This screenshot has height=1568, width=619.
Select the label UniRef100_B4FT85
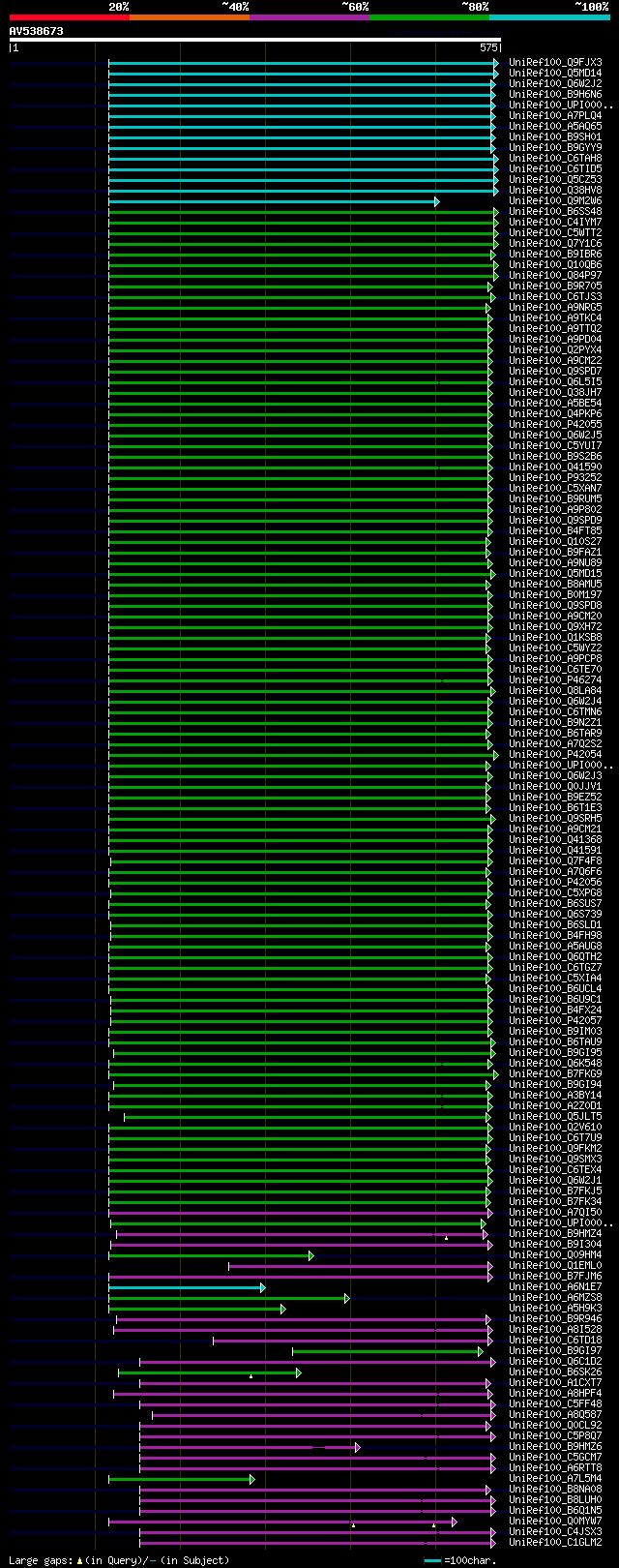pyautogui.click(x=555, y=531)
